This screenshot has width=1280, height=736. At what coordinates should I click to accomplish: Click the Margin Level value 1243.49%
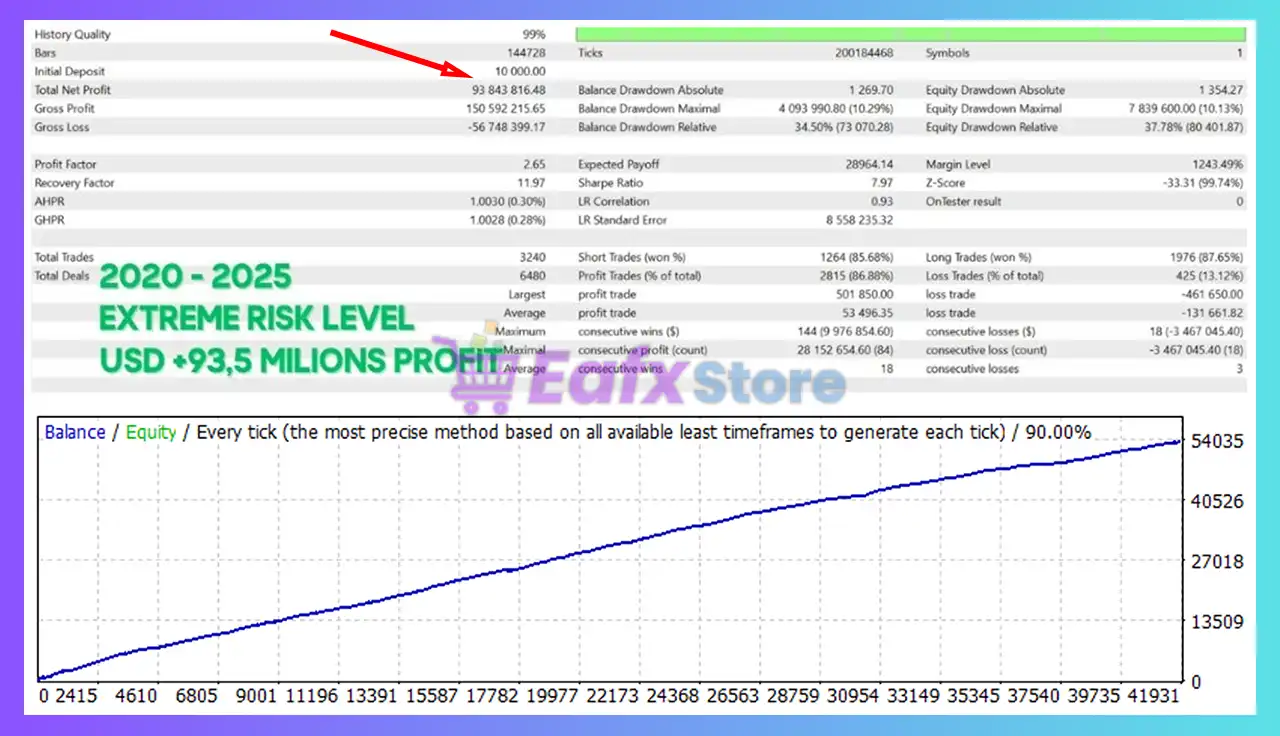pos(1217,164)
